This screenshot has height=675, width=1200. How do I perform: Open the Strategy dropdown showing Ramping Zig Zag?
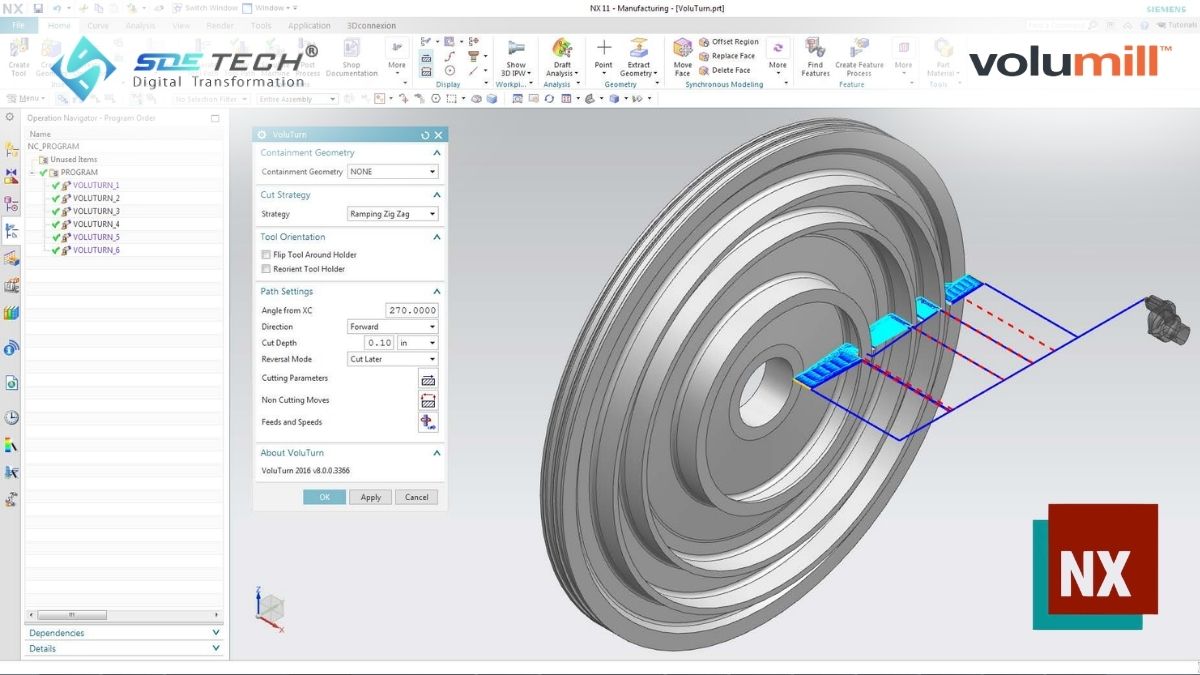[392, 214]
